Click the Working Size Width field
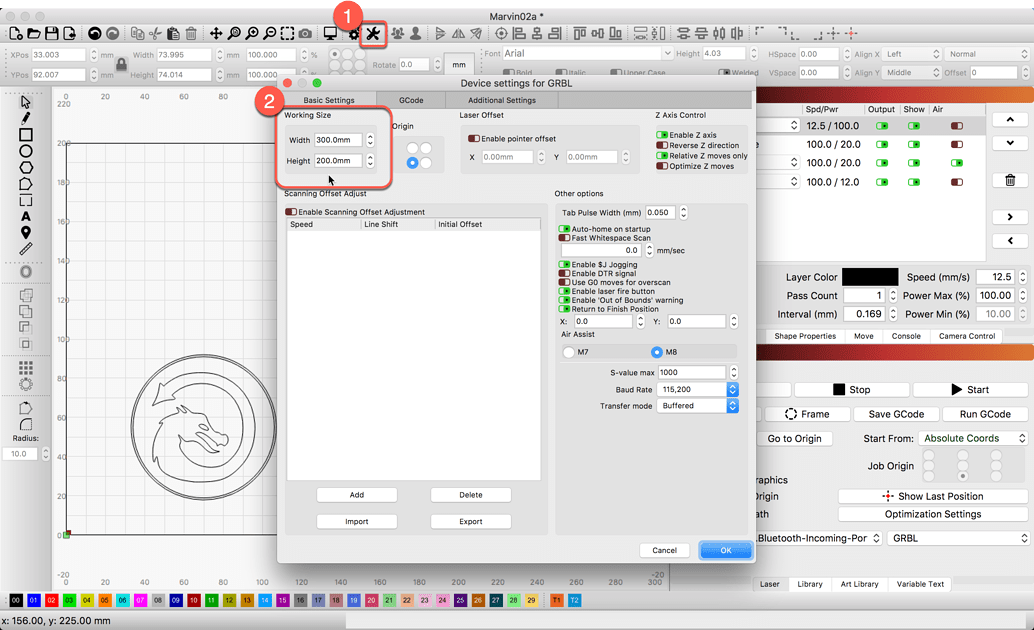Viewport: 1034px width, 630px height. point(338,140)
